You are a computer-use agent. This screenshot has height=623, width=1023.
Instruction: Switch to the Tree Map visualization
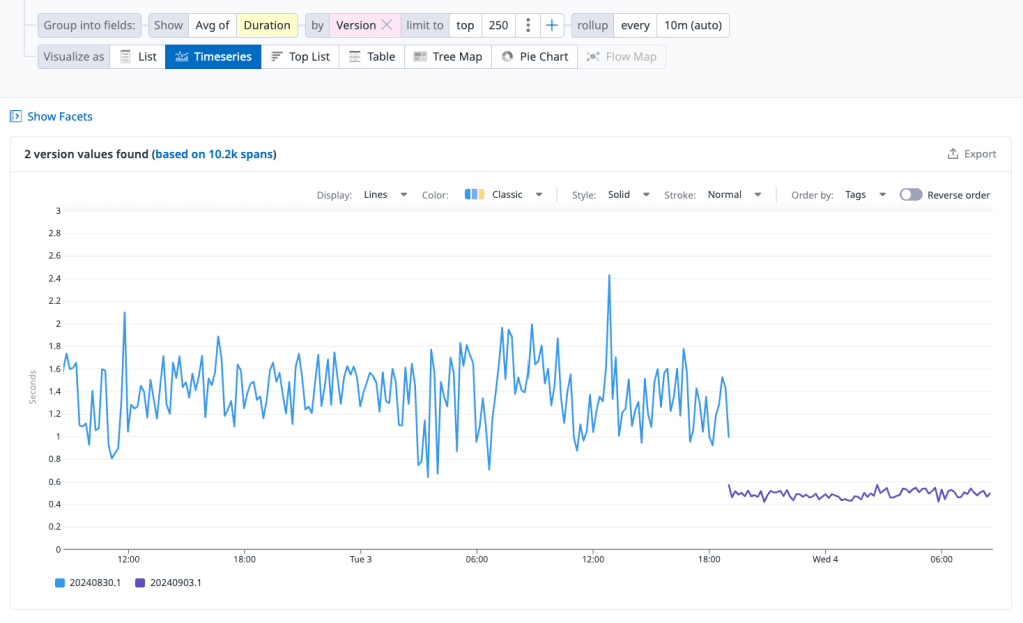pyautogui.click(x=447, y=57)
